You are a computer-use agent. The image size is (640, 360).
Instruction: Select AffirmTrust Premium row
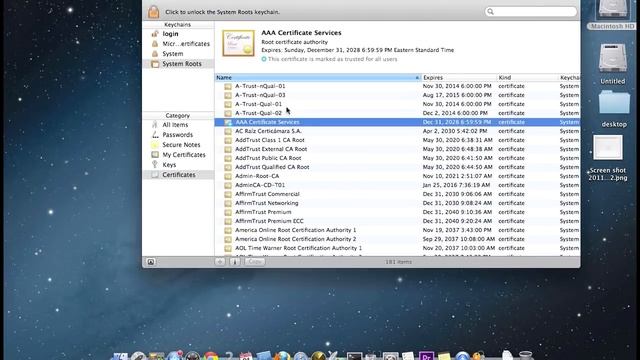(397, 212)
